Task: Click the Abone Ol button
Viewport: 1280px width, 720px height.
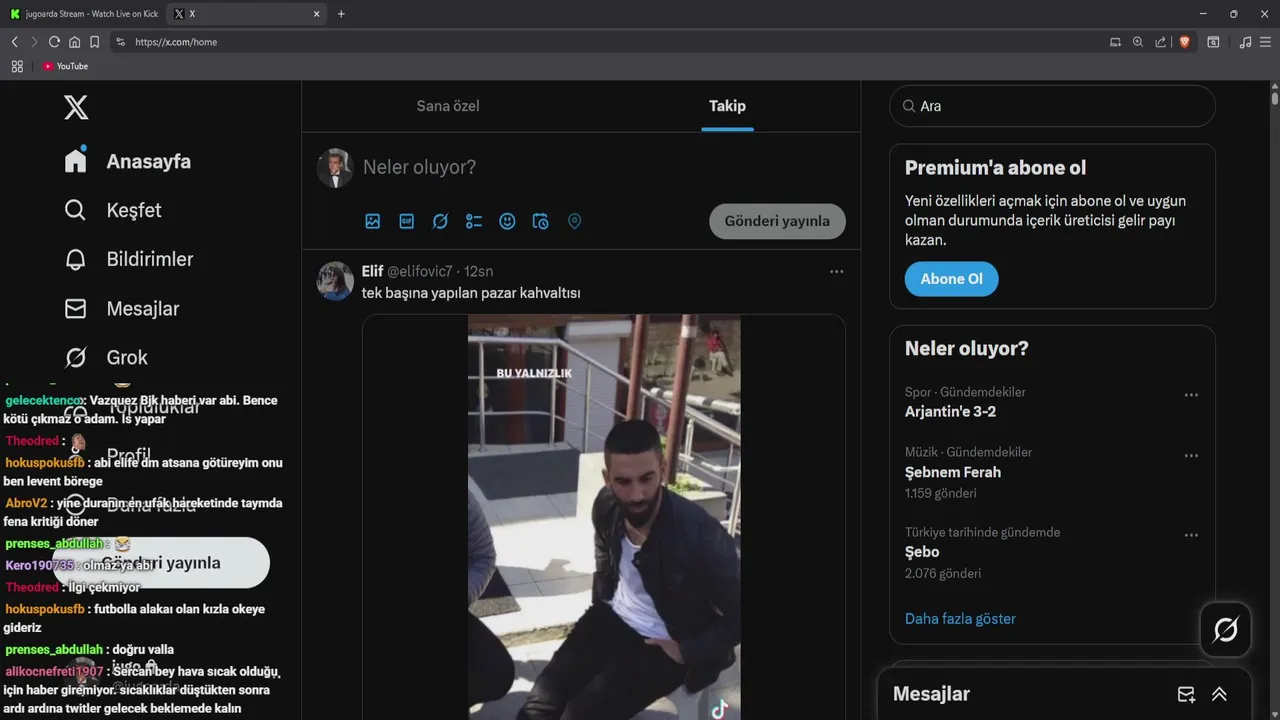Action: (951, 279)
